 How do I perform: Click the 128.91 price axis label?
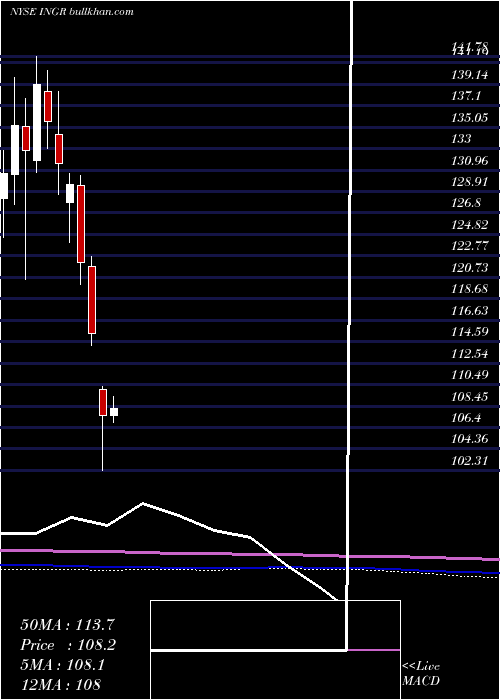click(470, 182)
